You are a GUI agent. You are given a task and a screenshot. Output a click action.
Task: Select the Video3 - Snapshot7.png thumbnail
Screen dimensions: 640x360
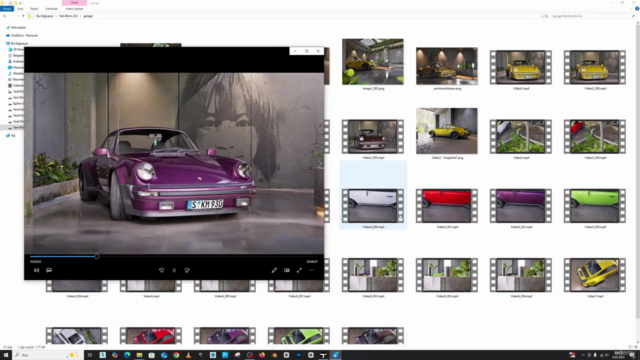point(447,131)
